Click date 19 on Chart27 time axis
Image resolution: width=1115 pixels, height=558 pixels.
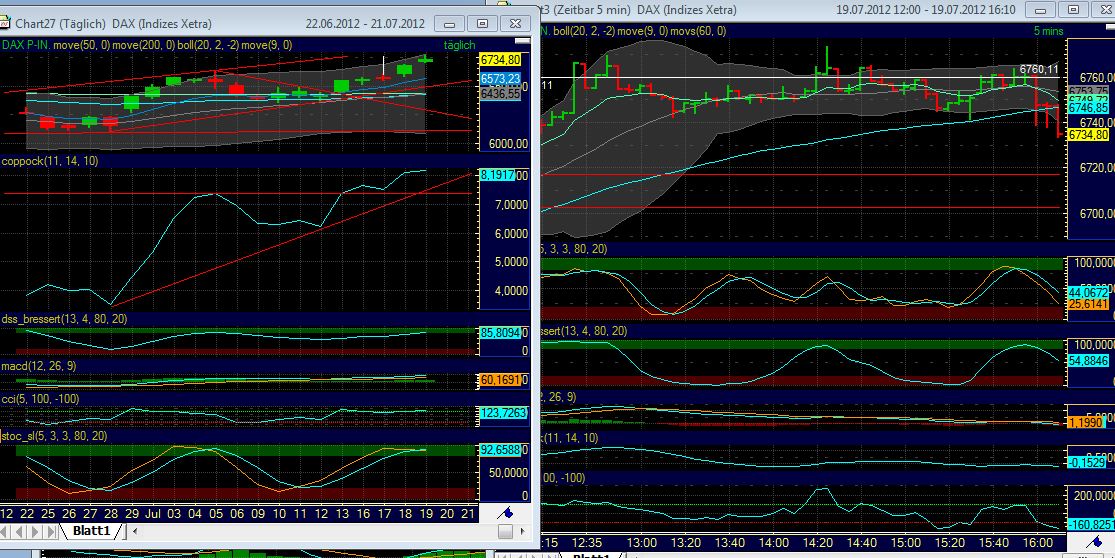click(426, 513)
